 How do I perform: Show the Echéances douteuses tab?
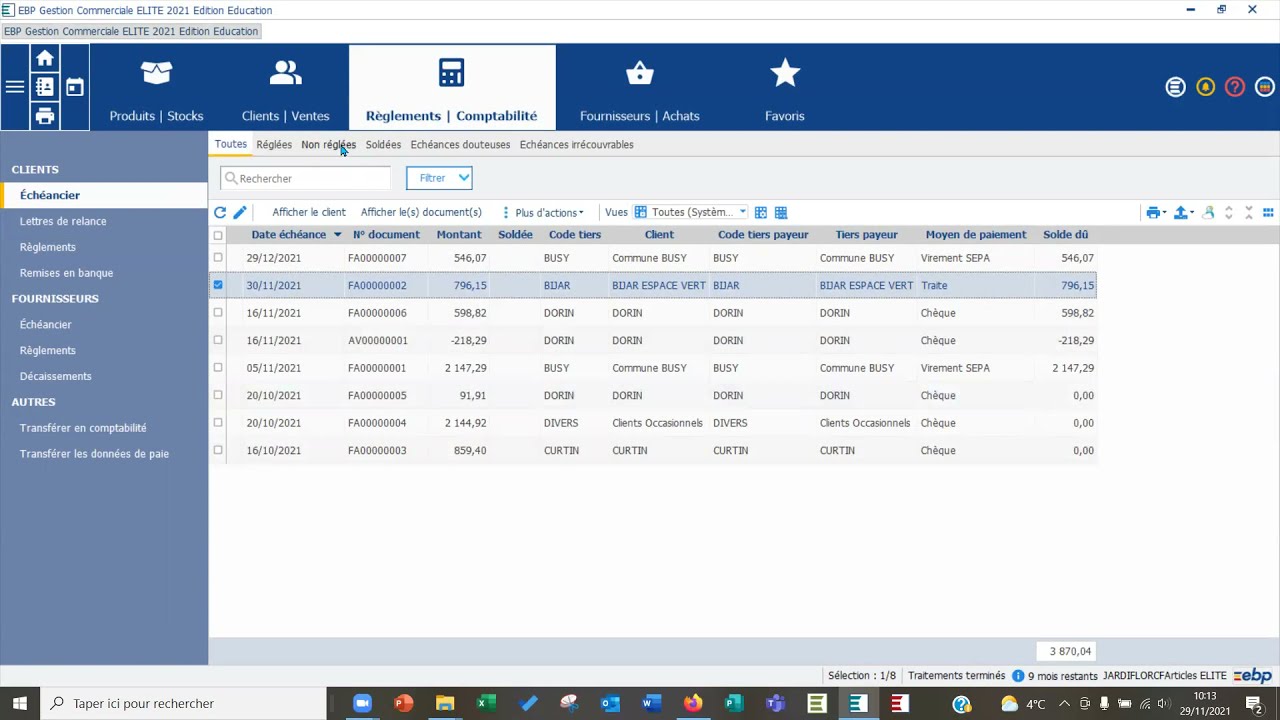[460, 145]
